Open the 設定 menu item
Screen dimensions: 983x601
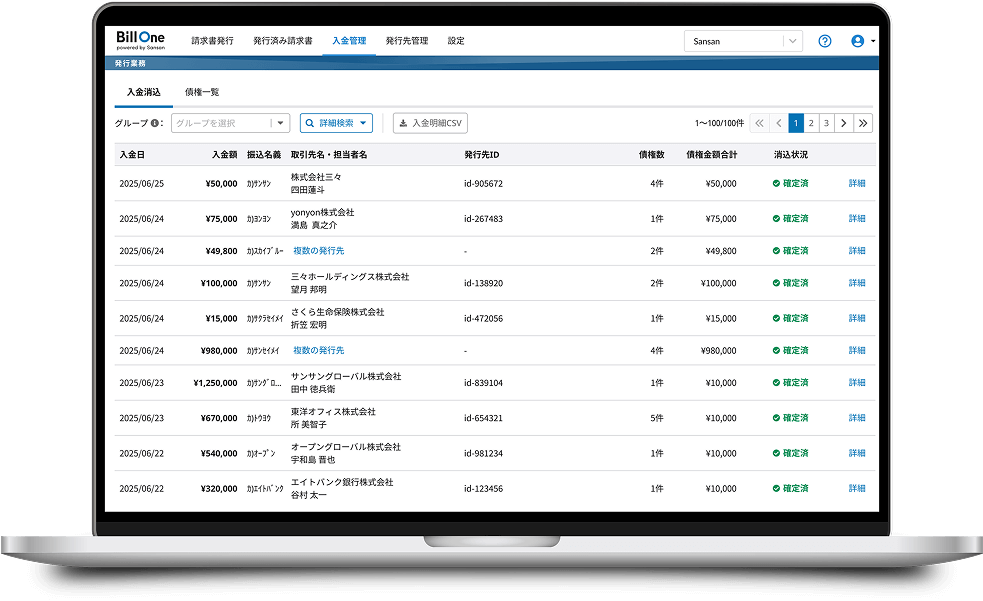pyautogui.click(x=456, y=41)
